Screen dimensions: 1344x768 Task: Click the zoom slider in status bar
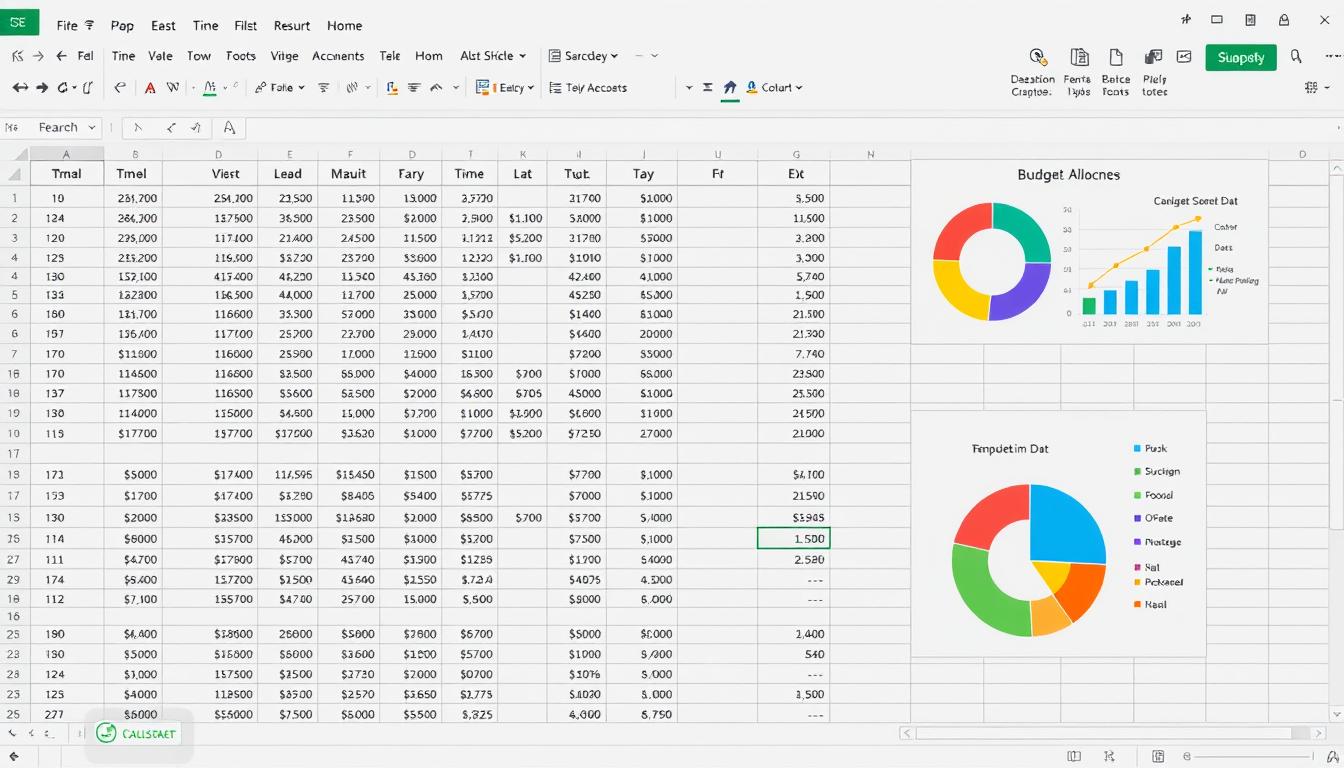pos(1252,757)
